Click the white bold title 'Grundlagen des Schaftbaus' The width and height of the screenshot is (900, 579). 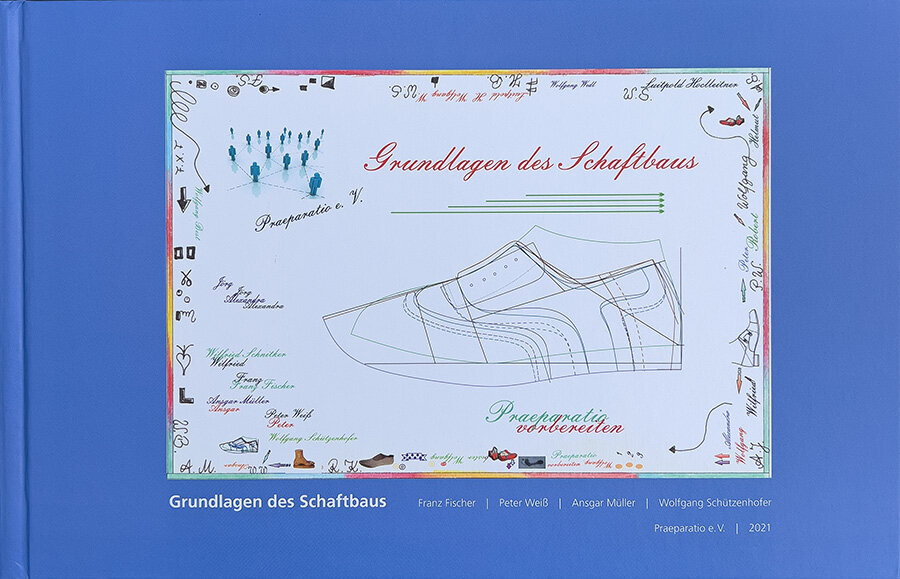click(x=277, y=502)
